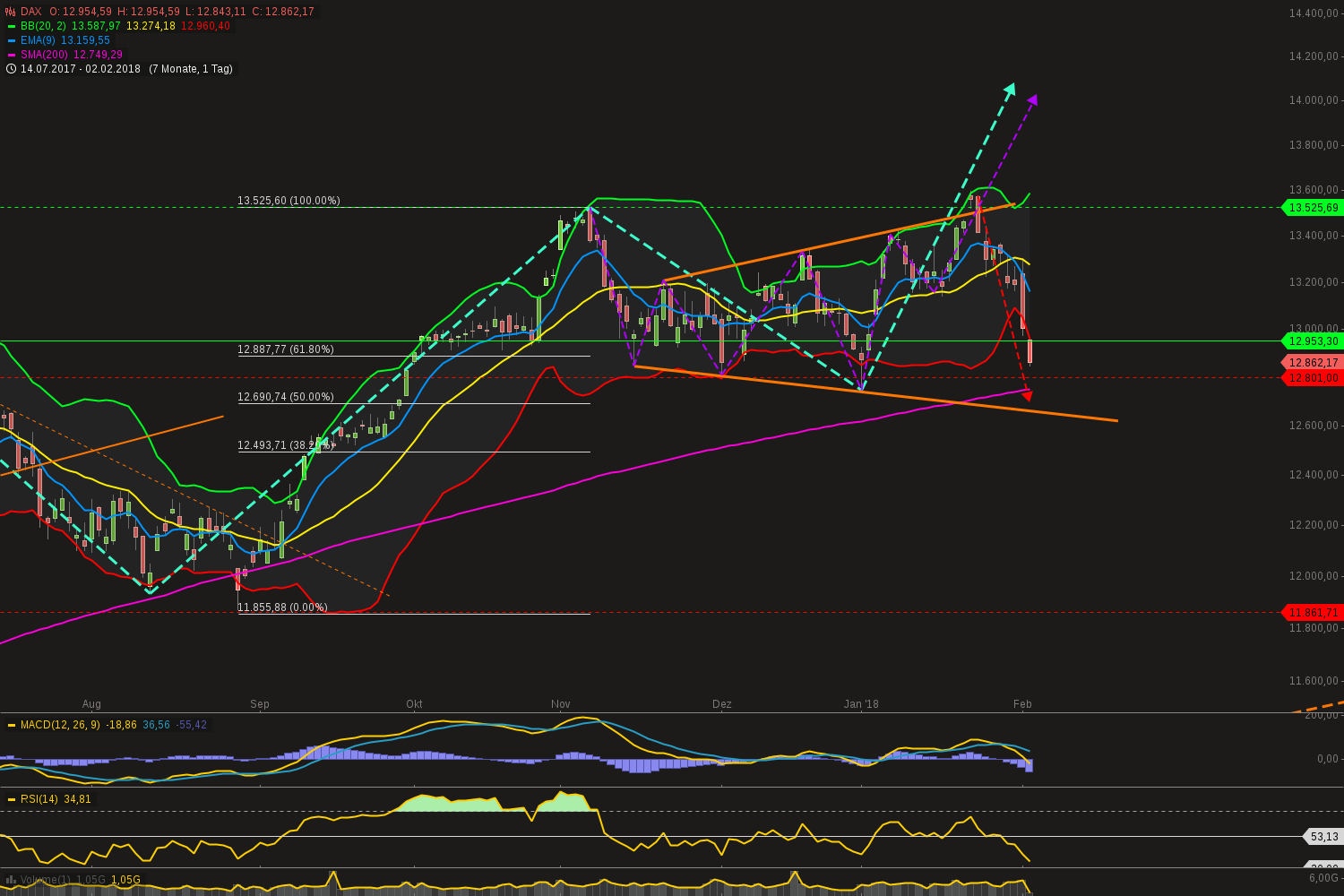
Task: Click the Dez label on time axis
Action: point(722,704)
